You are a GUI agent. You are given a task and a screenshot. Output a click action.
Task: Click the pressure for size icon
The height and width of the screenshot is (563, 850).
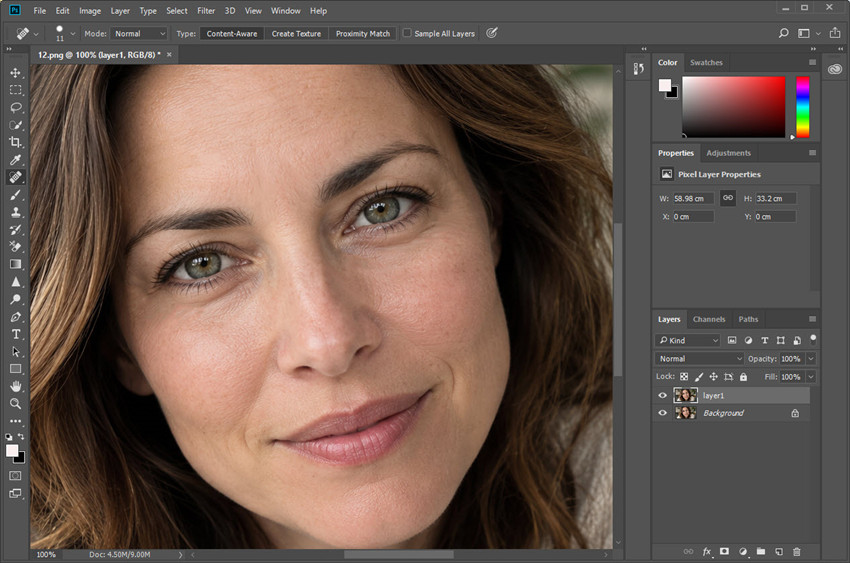492,33
